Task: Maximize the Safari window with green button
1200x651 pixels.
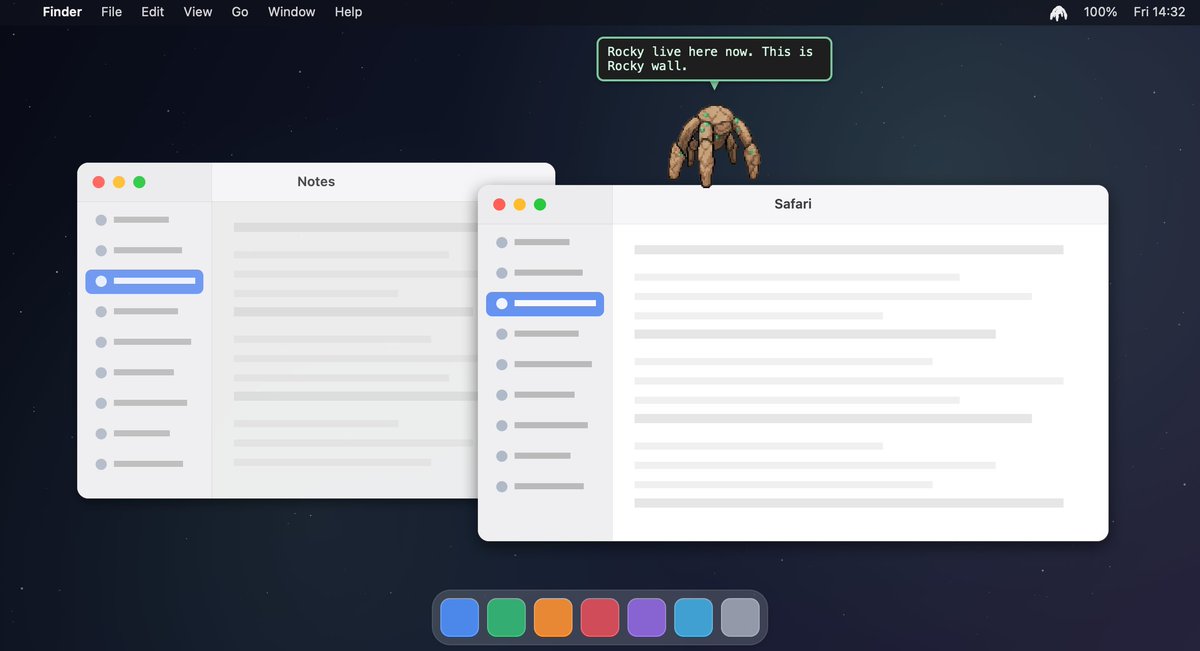Action: click(540, 204)
